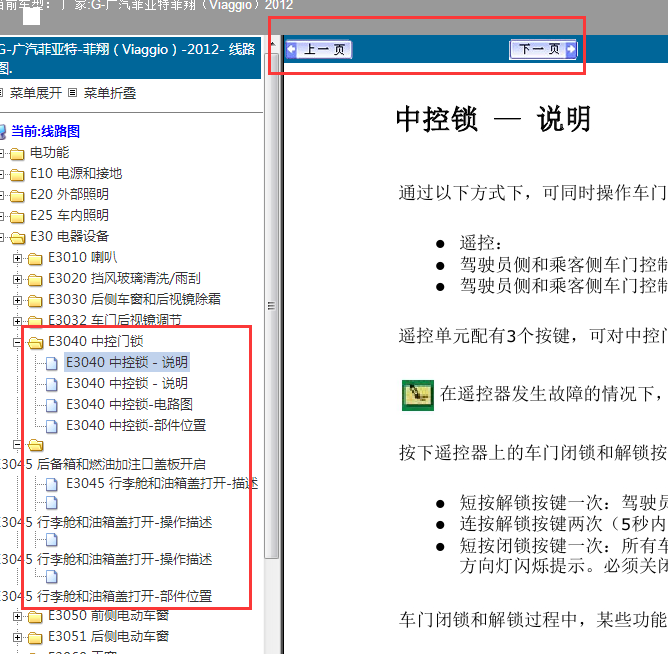This screenshot has width=668, height=654.
Task: Click document icon of 行李舱和油箱盖打开-描述
Action: tap(52, 484)
